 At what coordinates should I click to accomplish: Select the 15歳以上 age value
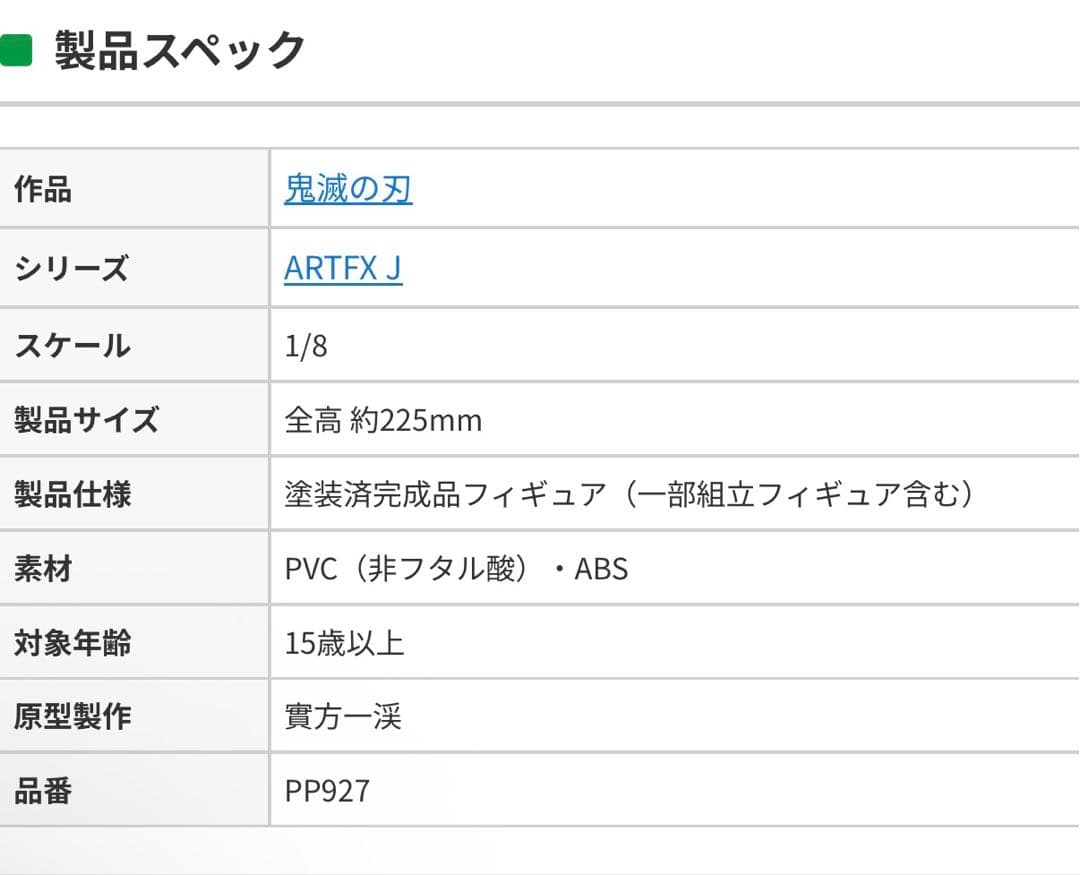344,642
